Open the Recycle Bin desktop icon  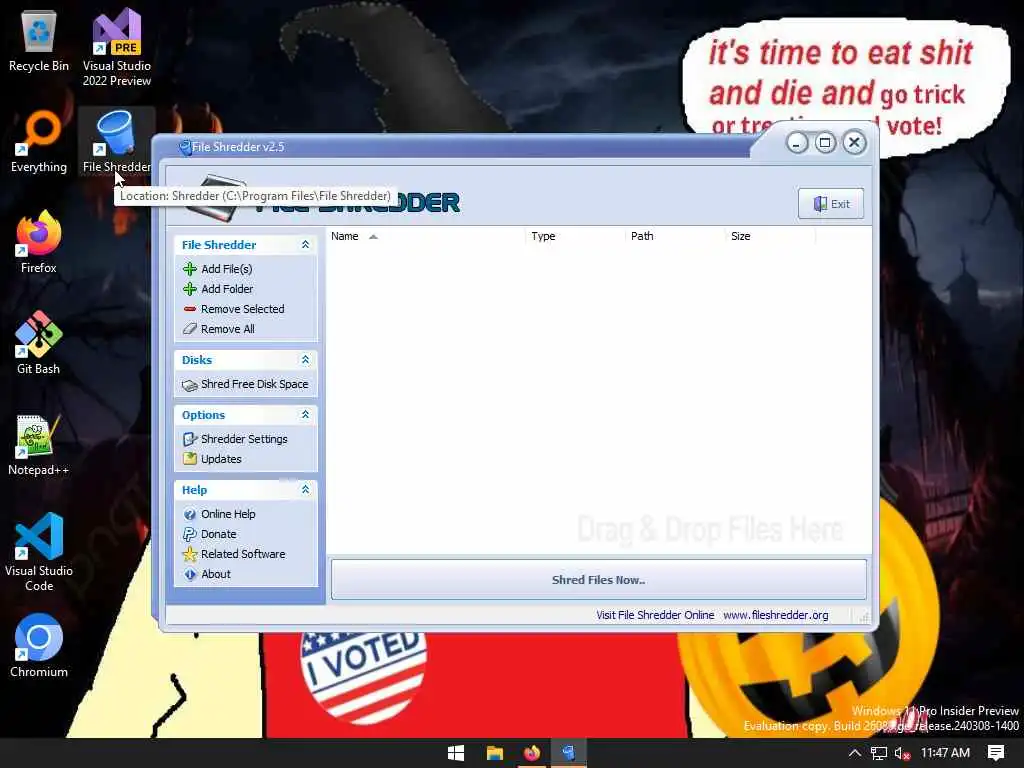pos(39,42)
